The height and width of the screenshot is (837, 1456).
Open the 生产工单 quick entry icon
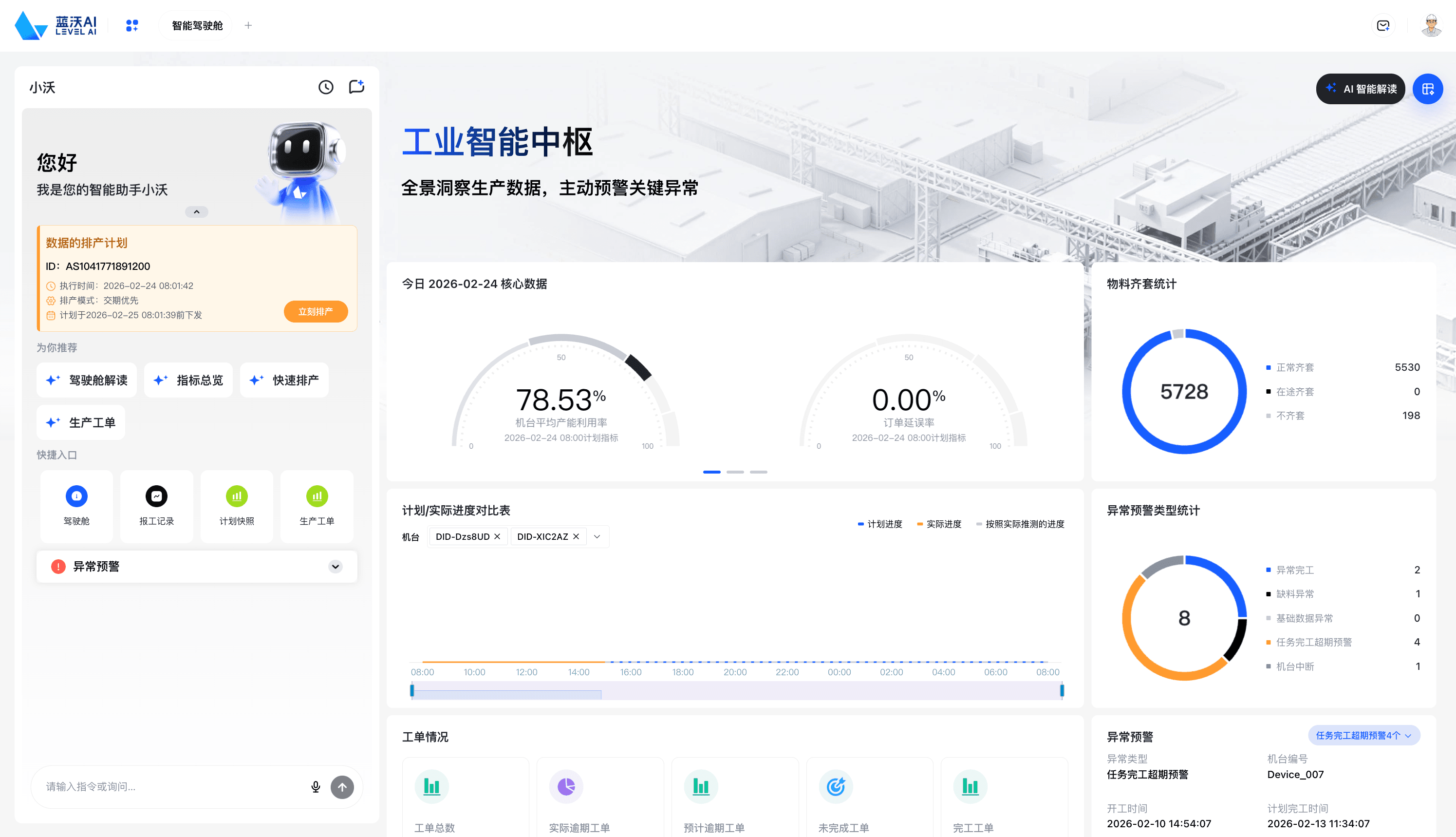tap(317, 495)
